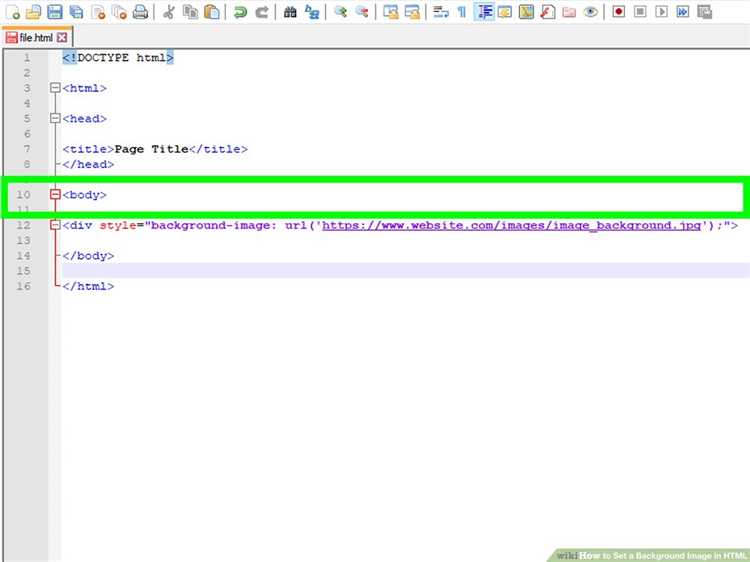Print the current file with the printer icon
The width and height of the screenshot is (750, 562).
(140, 12)
